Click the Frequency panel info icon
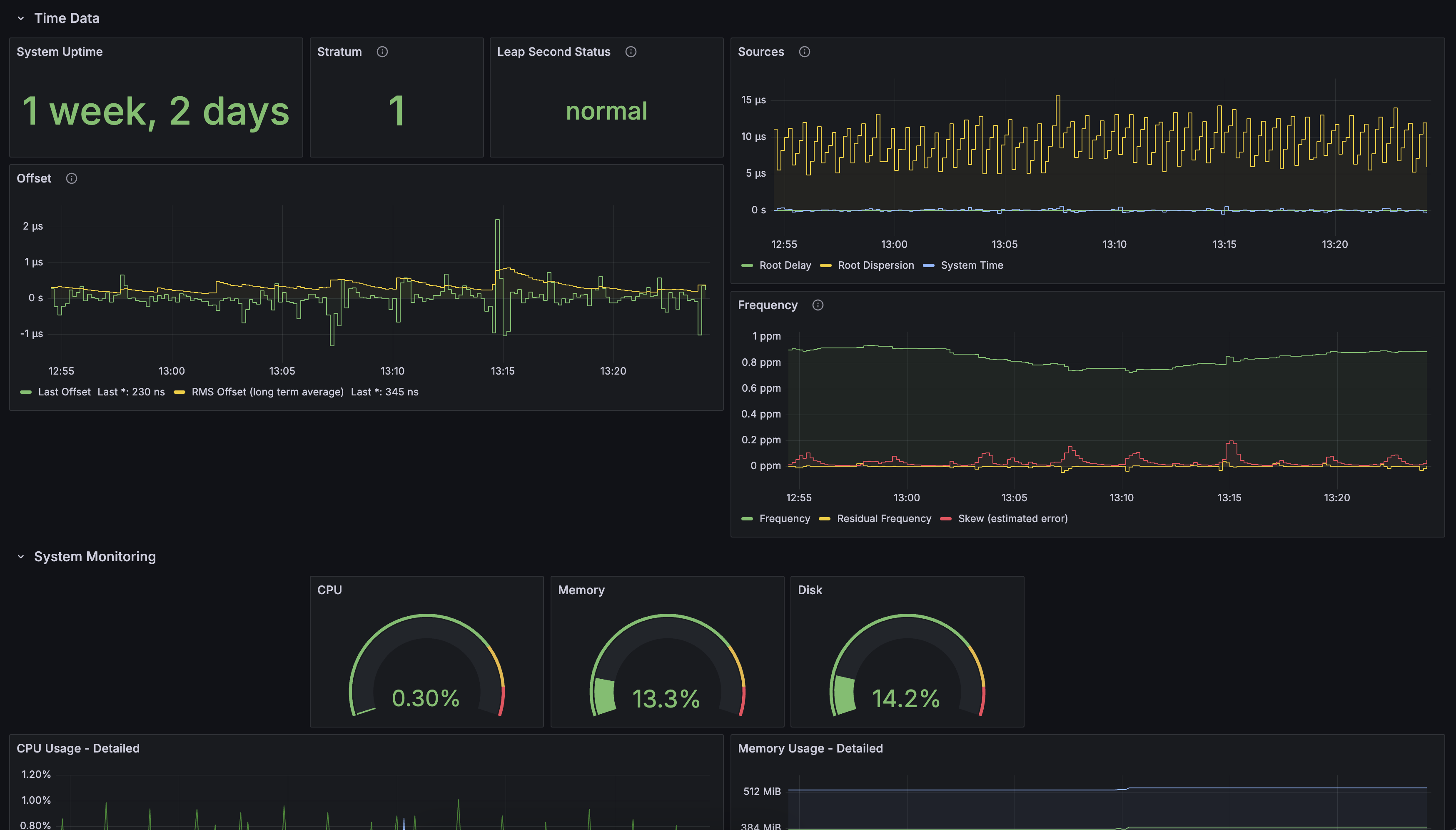This screenshot has width=1456, height=830. 818,305
